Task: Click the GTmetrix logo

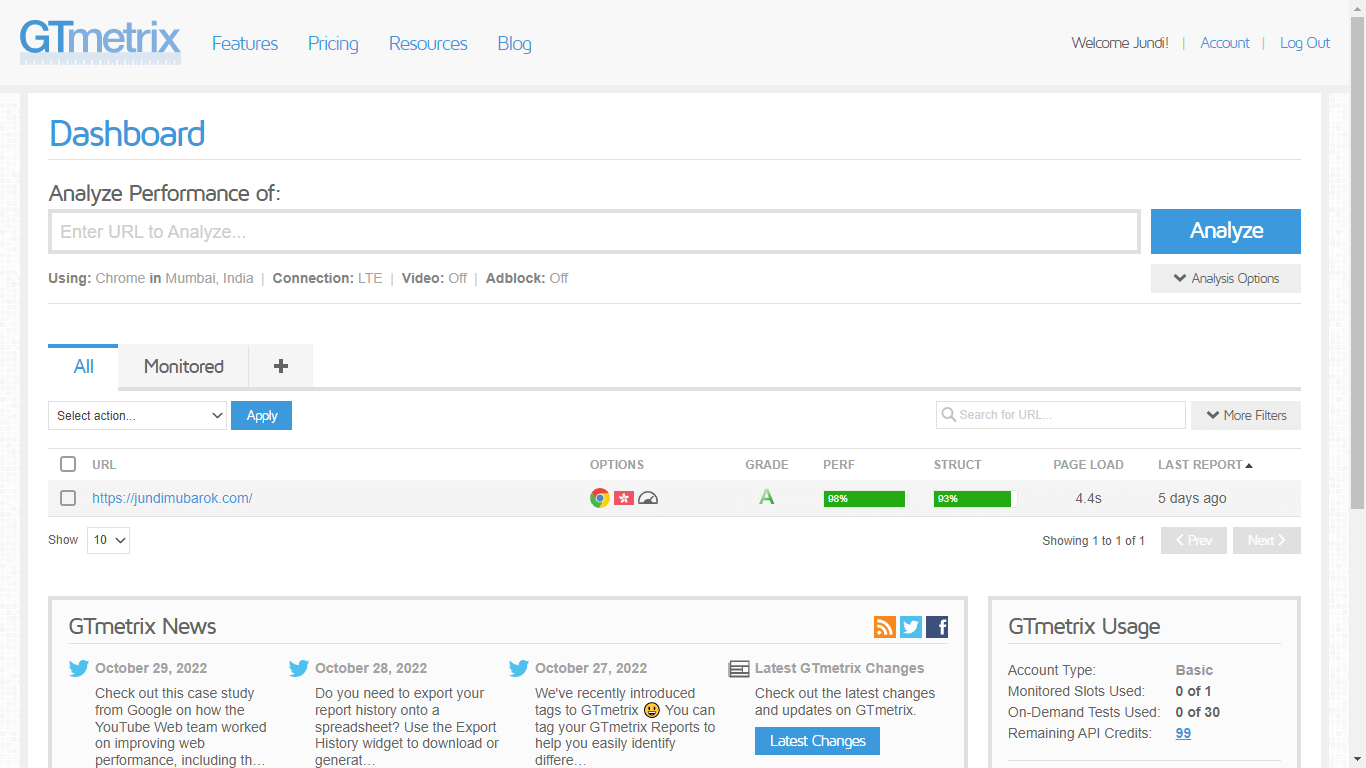Action: [x=100, y=42]
